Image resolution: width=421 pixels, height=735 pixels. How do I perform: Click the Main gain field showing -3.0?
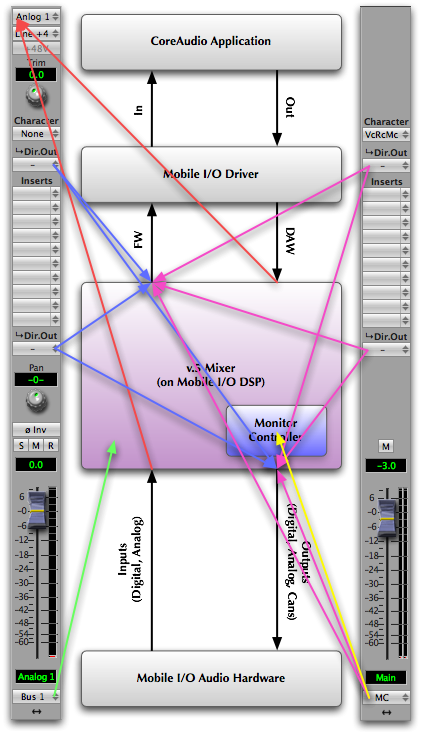[x=386, y=465]
